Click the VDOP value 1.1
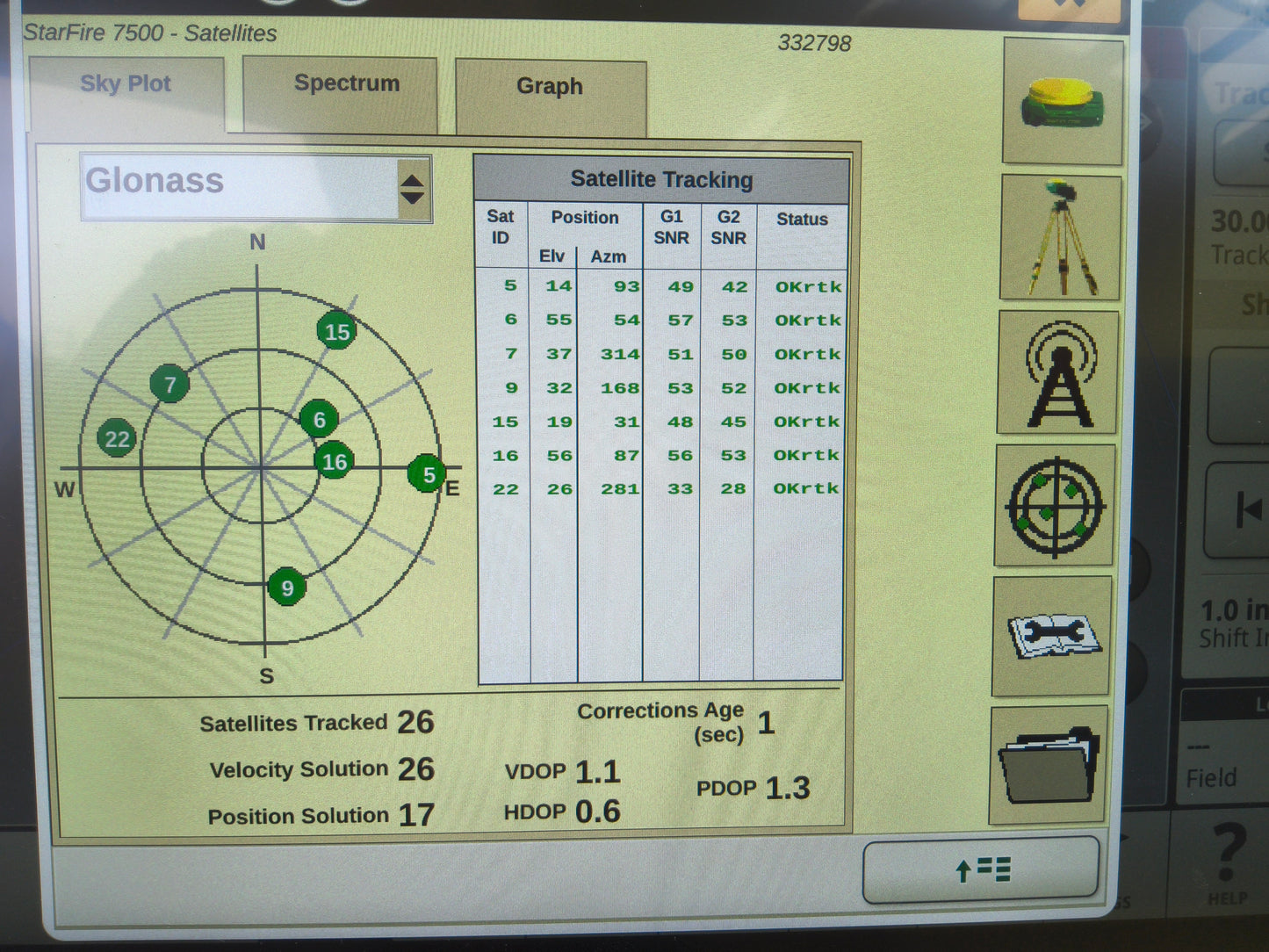 [x=598, y=772]
